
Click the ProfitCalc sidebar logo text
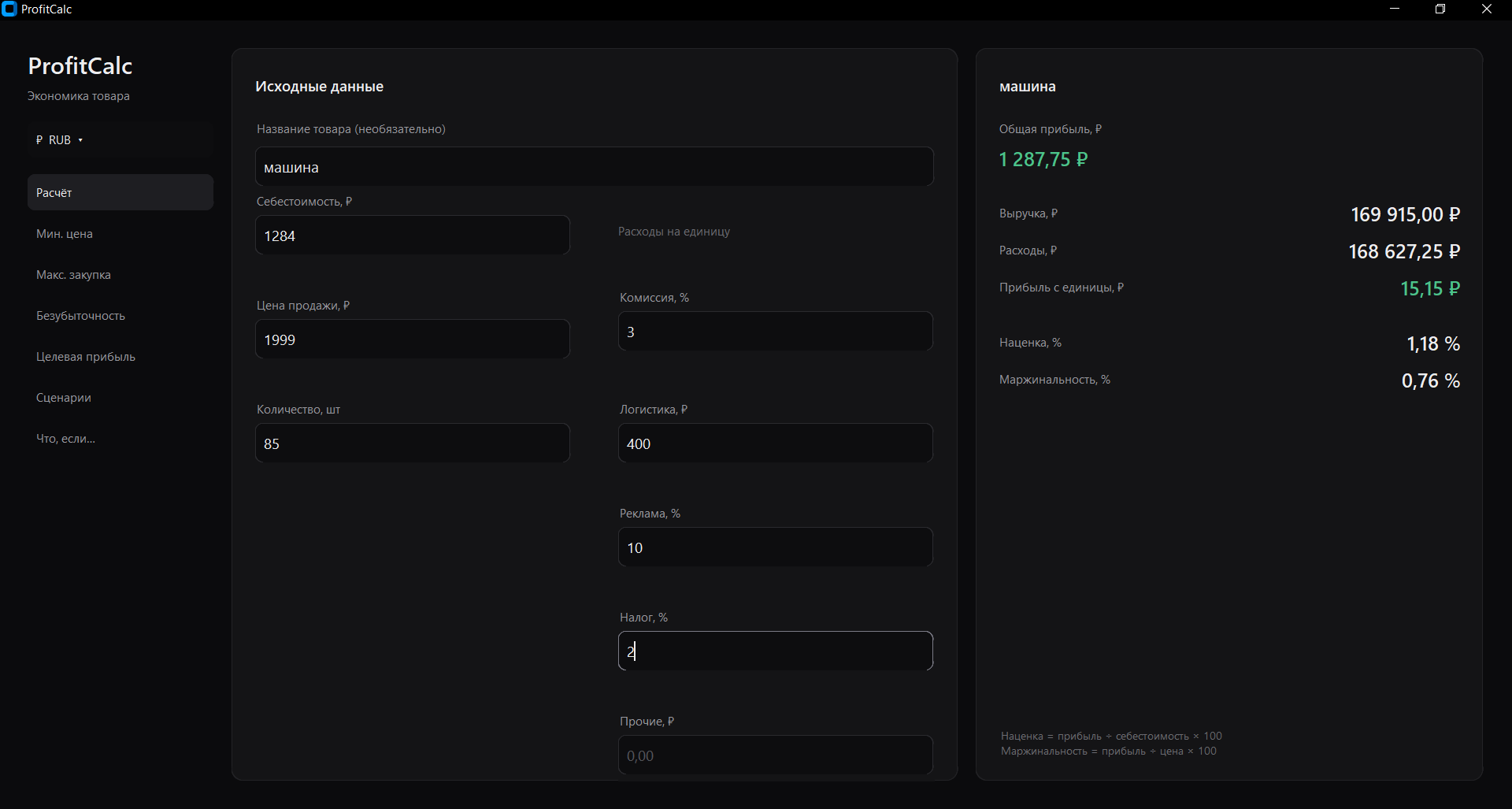tap(80, 66)
